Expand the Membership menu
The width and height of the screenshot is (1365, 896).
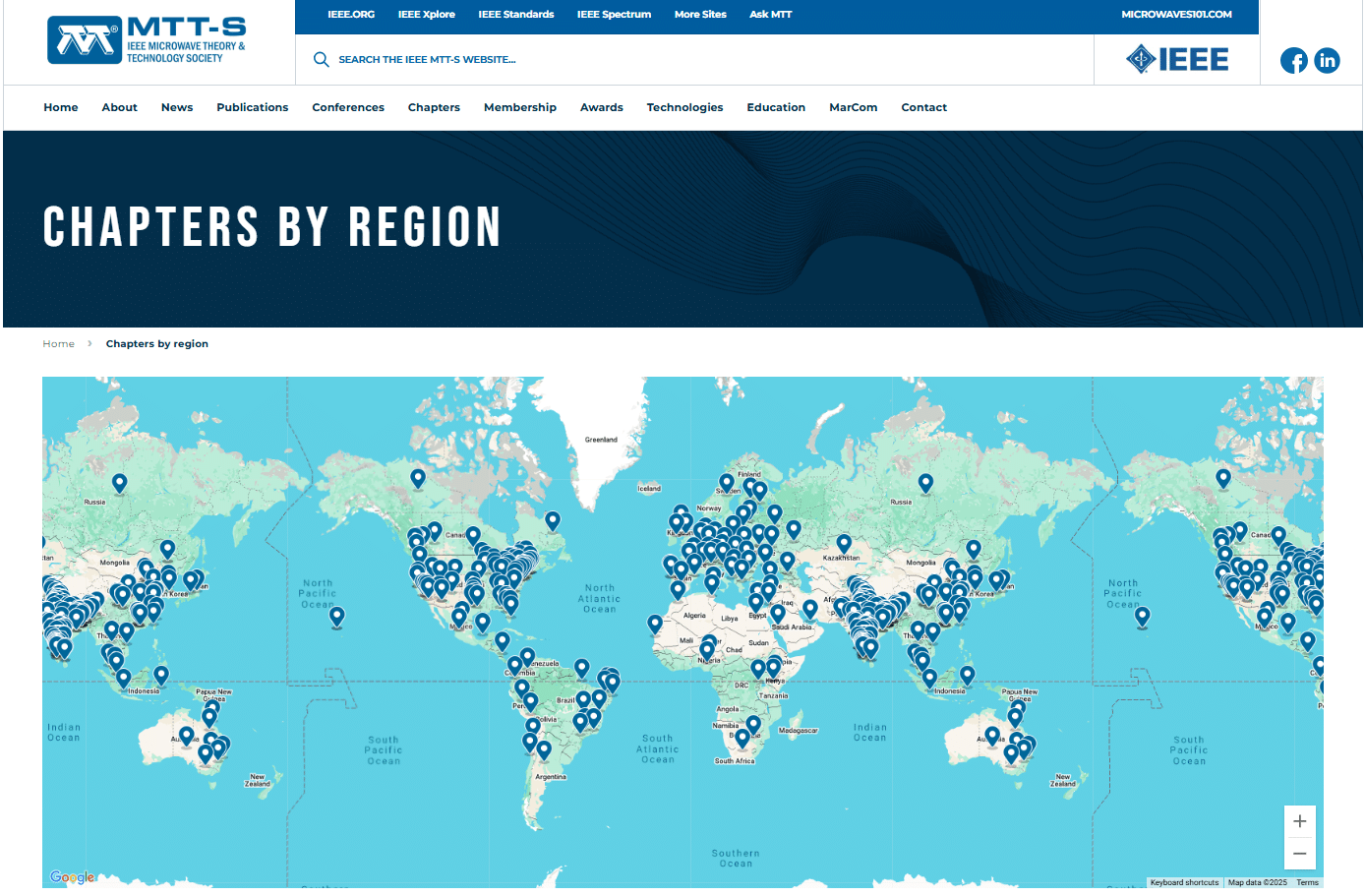pyautogui.click(x=519, y=108)
